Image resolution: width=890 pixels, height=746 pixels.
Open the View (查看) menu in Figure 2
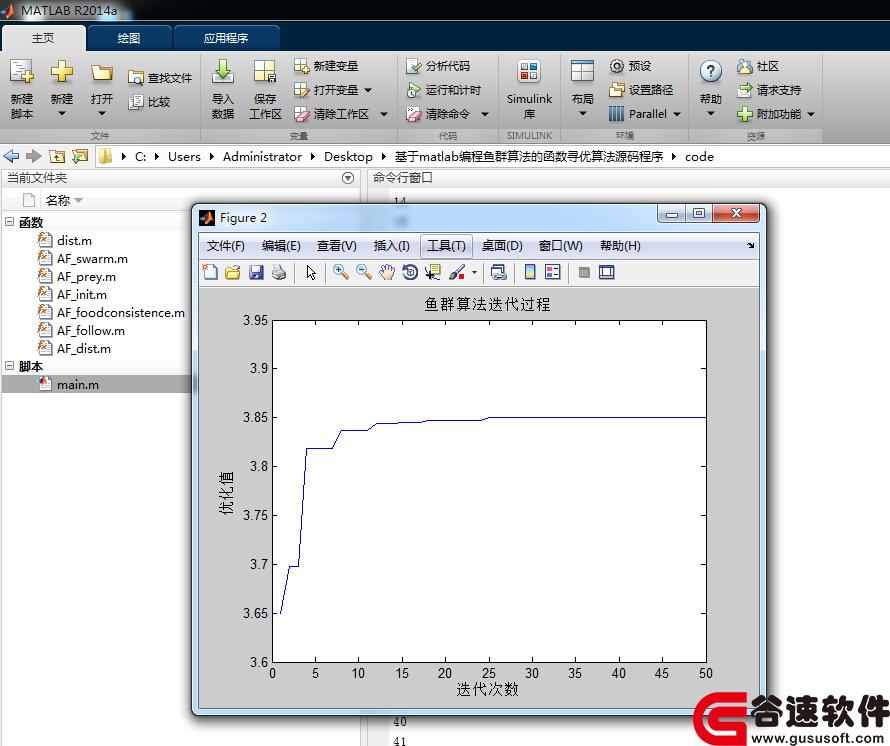click(337, 246)
